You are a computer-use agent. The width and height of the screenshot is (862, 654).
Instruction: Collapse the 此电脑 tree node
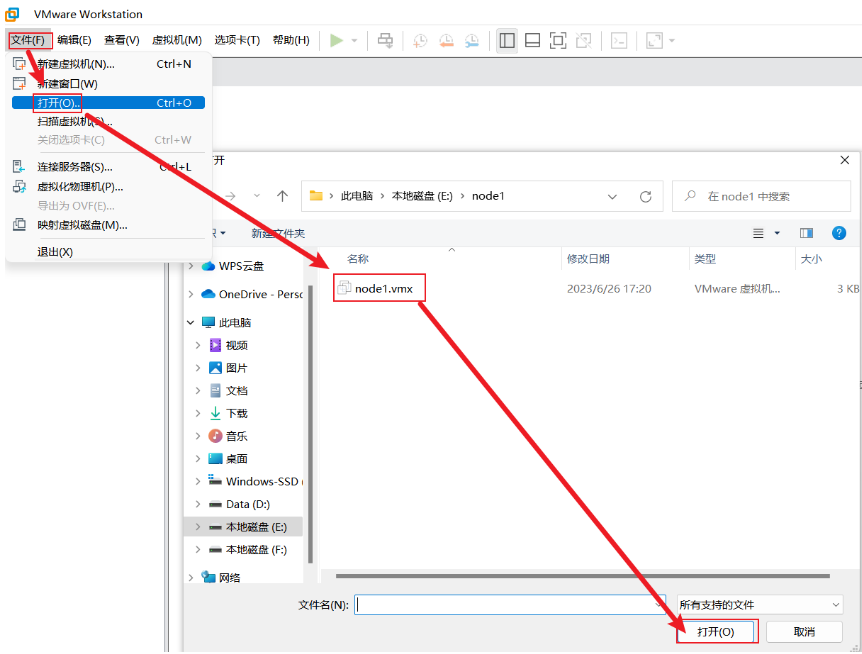click(x=191, y=323)
